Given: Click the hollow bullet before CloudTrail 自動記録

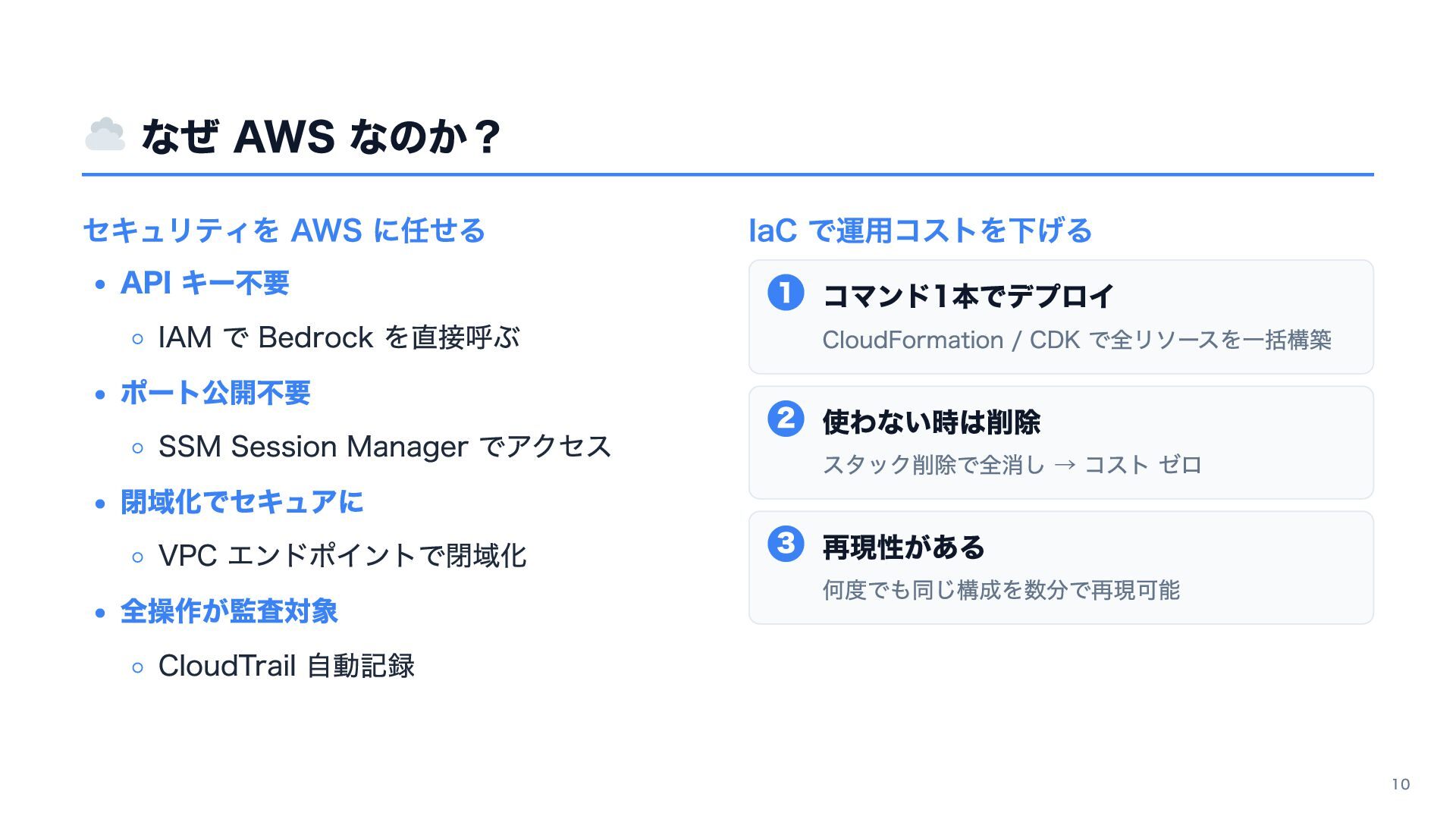Looking at the screenshot, I should click(137, 668).
